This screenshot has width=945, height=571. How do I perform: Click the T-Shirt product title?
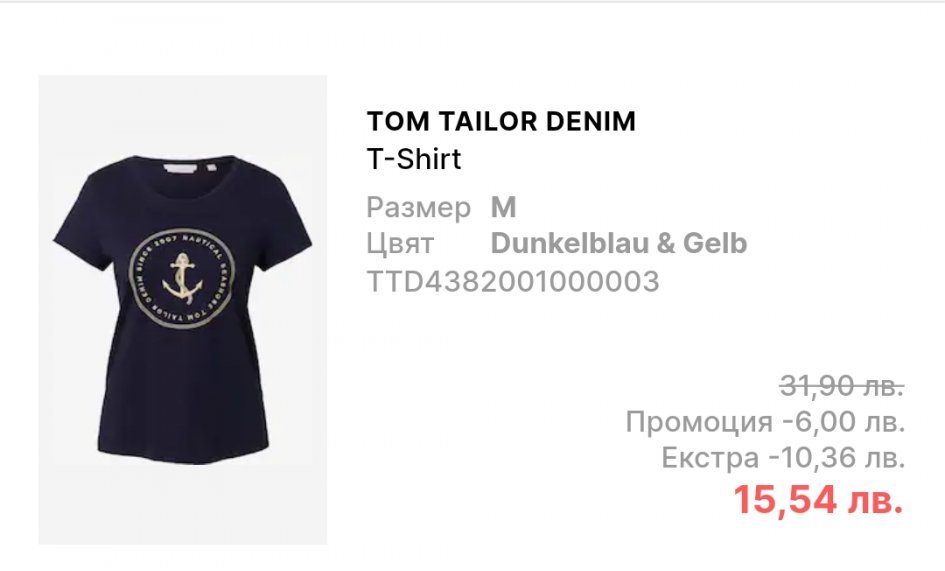tap(413, 159)
